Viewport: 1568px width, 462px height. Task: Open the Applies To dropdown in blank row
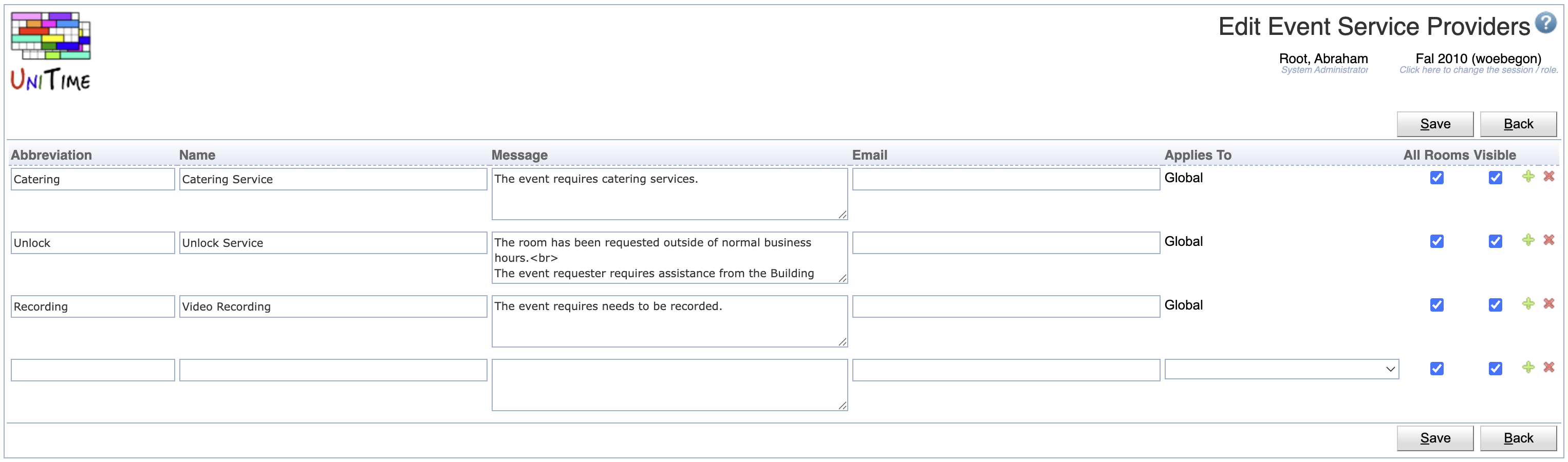pyautogui.click(x=1281, y=369)
